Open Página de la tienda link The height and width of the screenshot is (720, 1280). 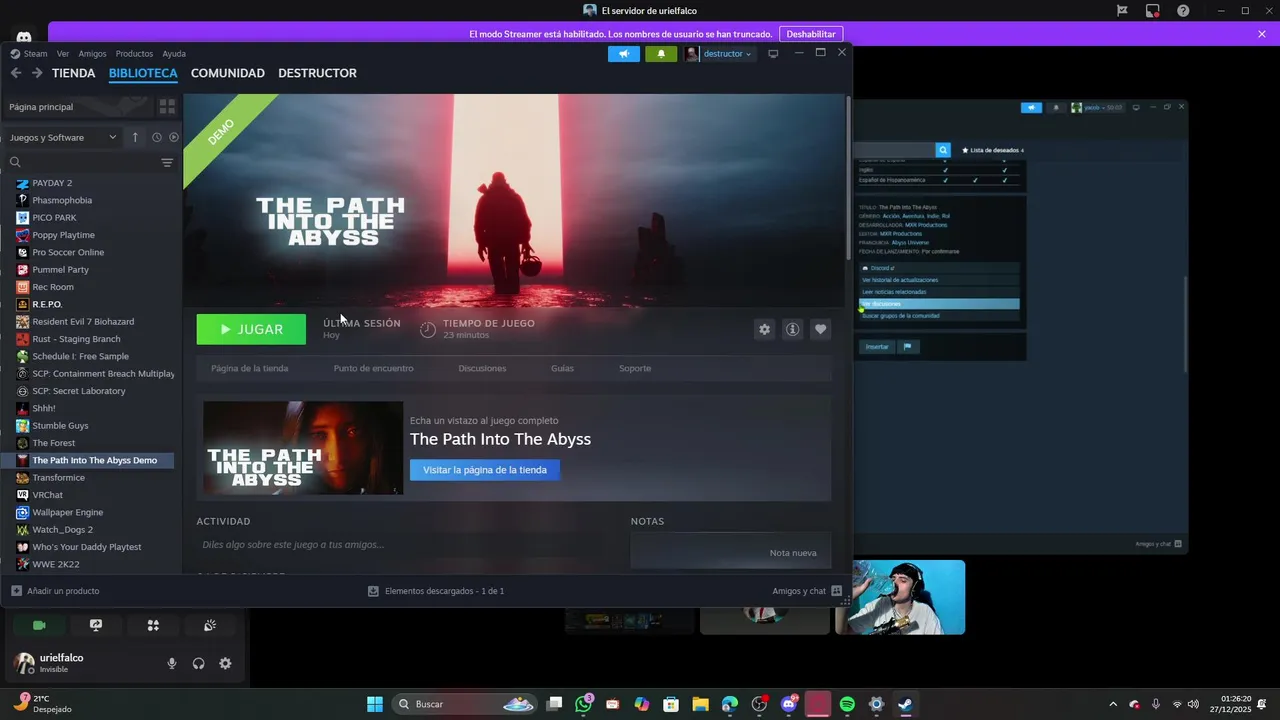point(250,368)
